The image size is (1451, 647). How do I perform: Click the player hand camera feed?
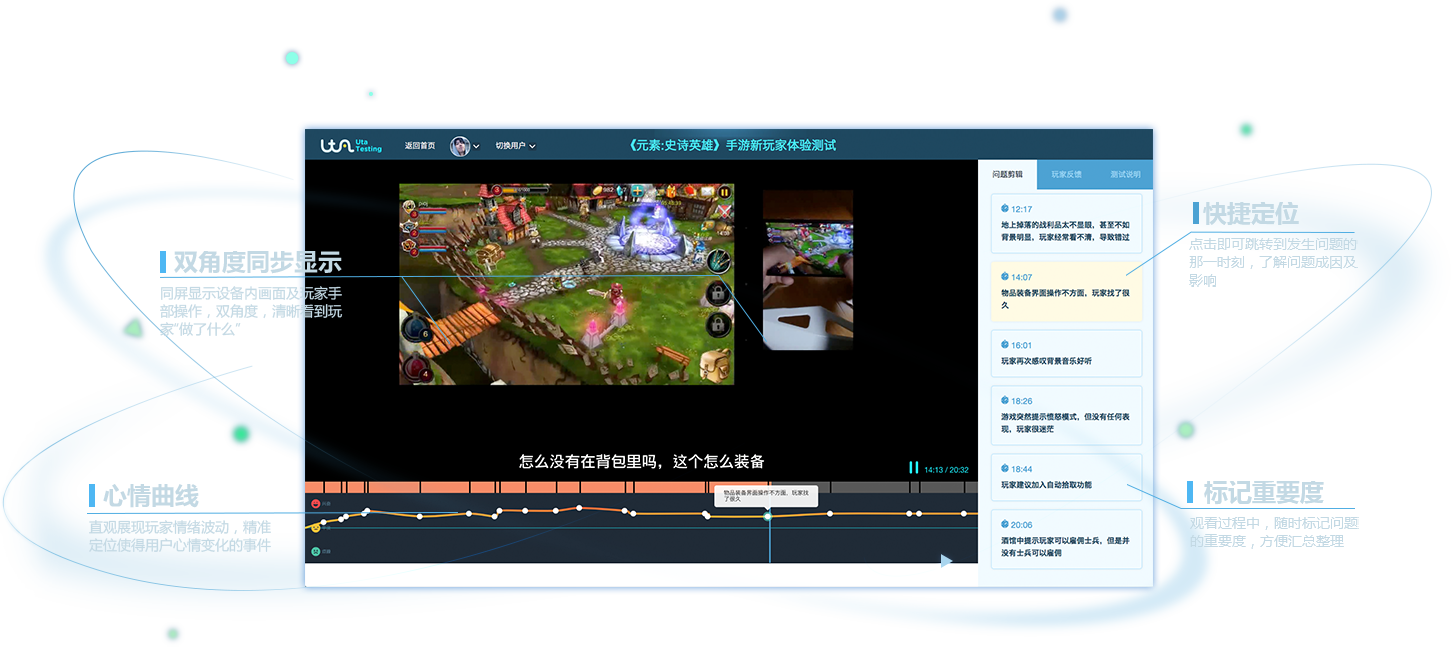point(808,270)
